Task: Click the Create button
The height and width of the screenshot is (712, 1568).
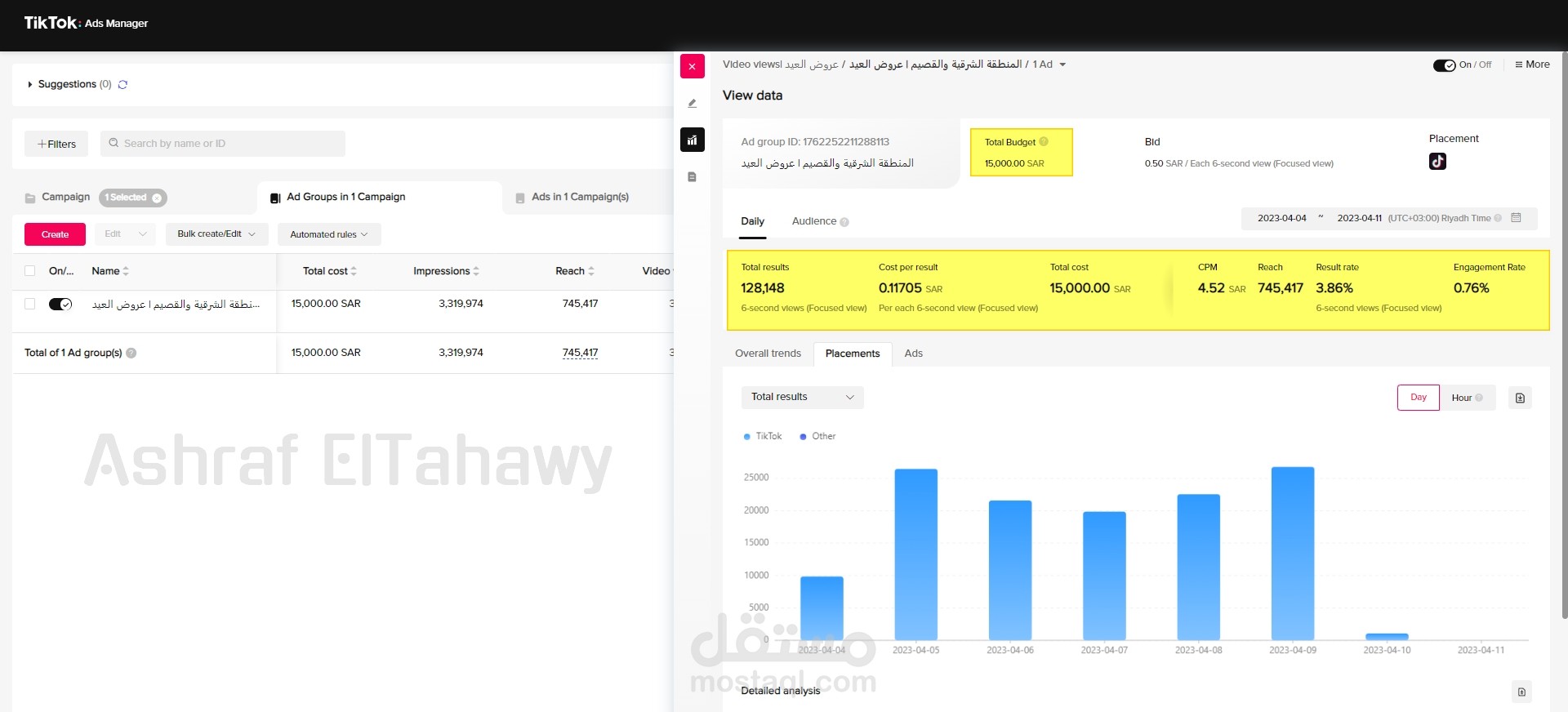Action: click(55, 234)
